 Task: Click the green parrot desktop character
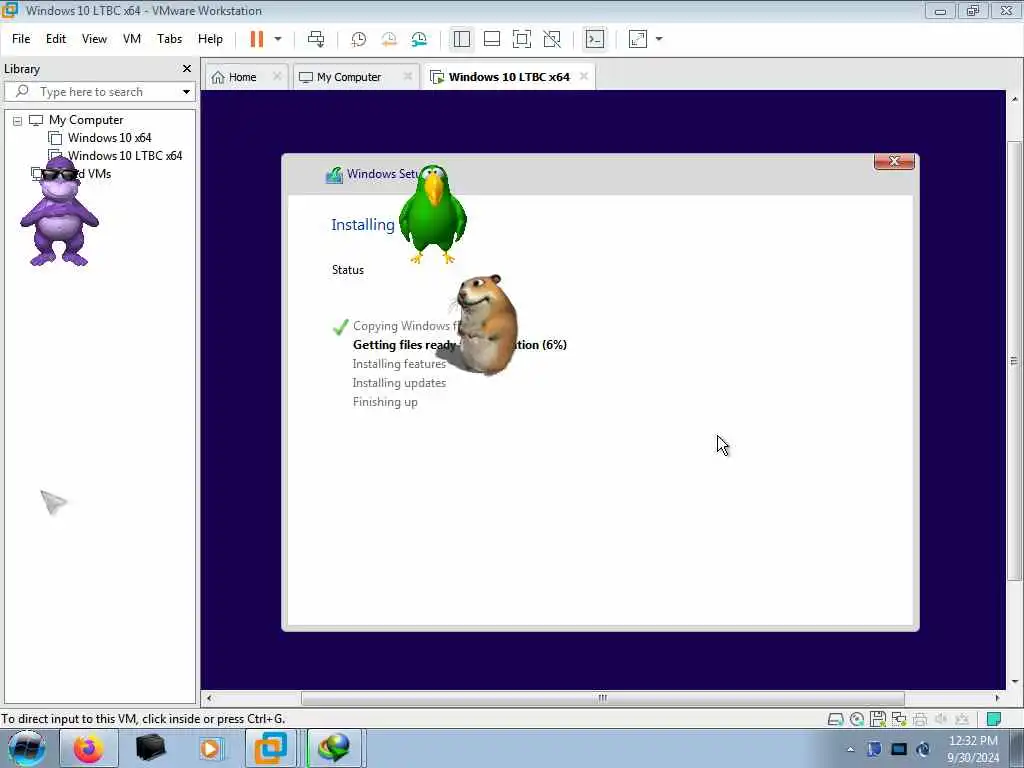pyautogui.click(x=432, y=214)
